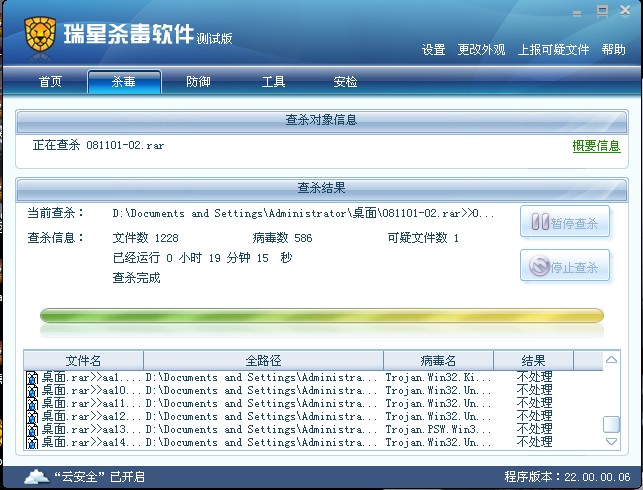Close the Rising antivirus window
Viewport: 643px width, 490px height.
[x=625, y=10]
